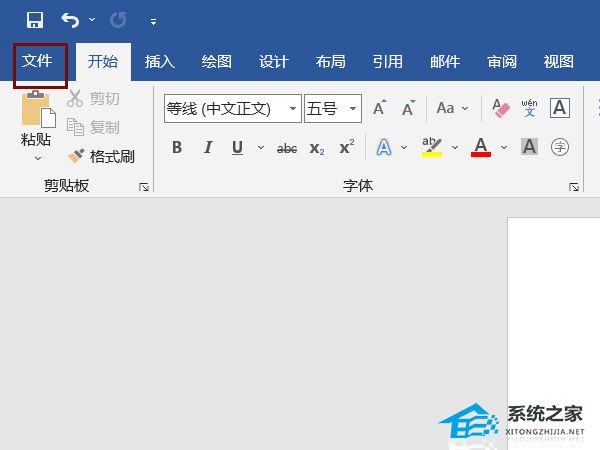Image resolution: width=600 pixels, height=450 pixels.
Task: Select the Format Painter brush (格式刷)
Action: click(x=101, y=156)
